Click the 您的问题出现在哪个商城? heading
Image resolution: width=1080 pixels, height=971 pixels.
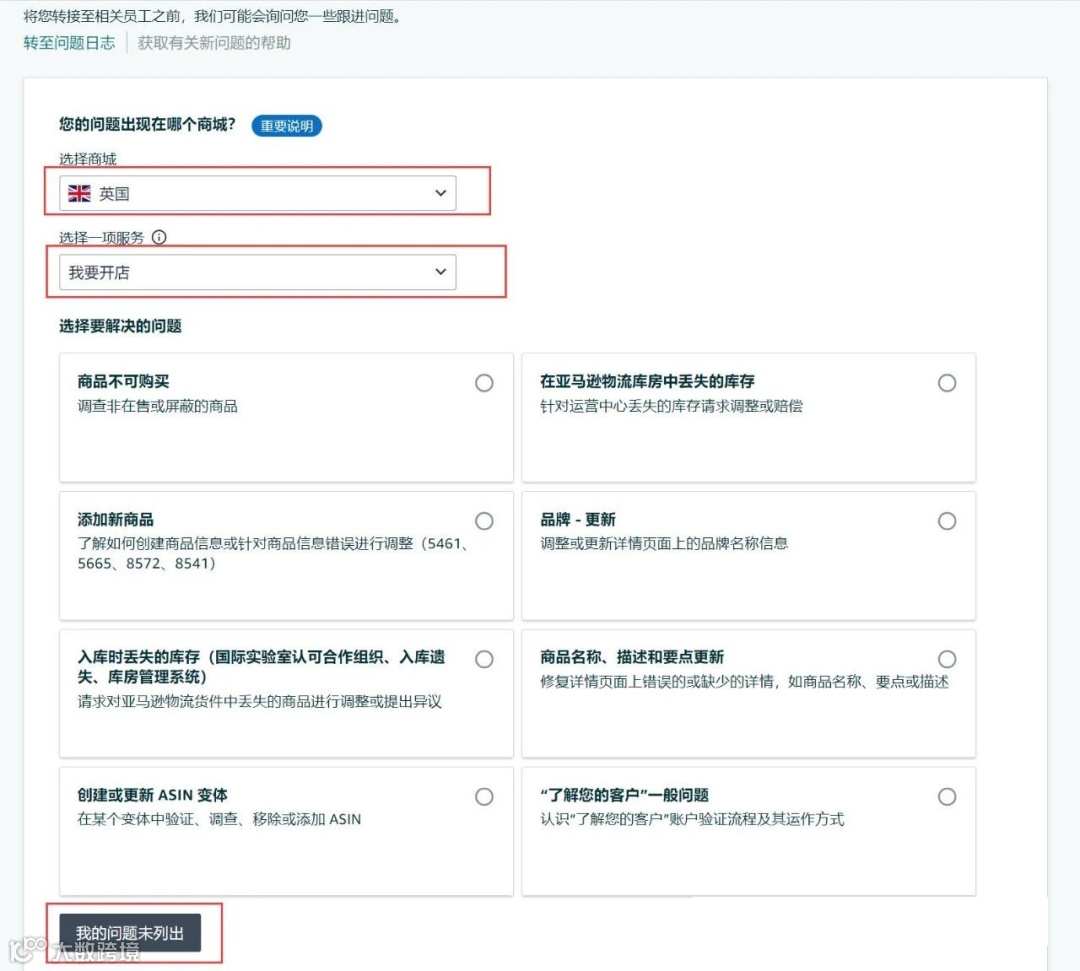tap(147, 124)
